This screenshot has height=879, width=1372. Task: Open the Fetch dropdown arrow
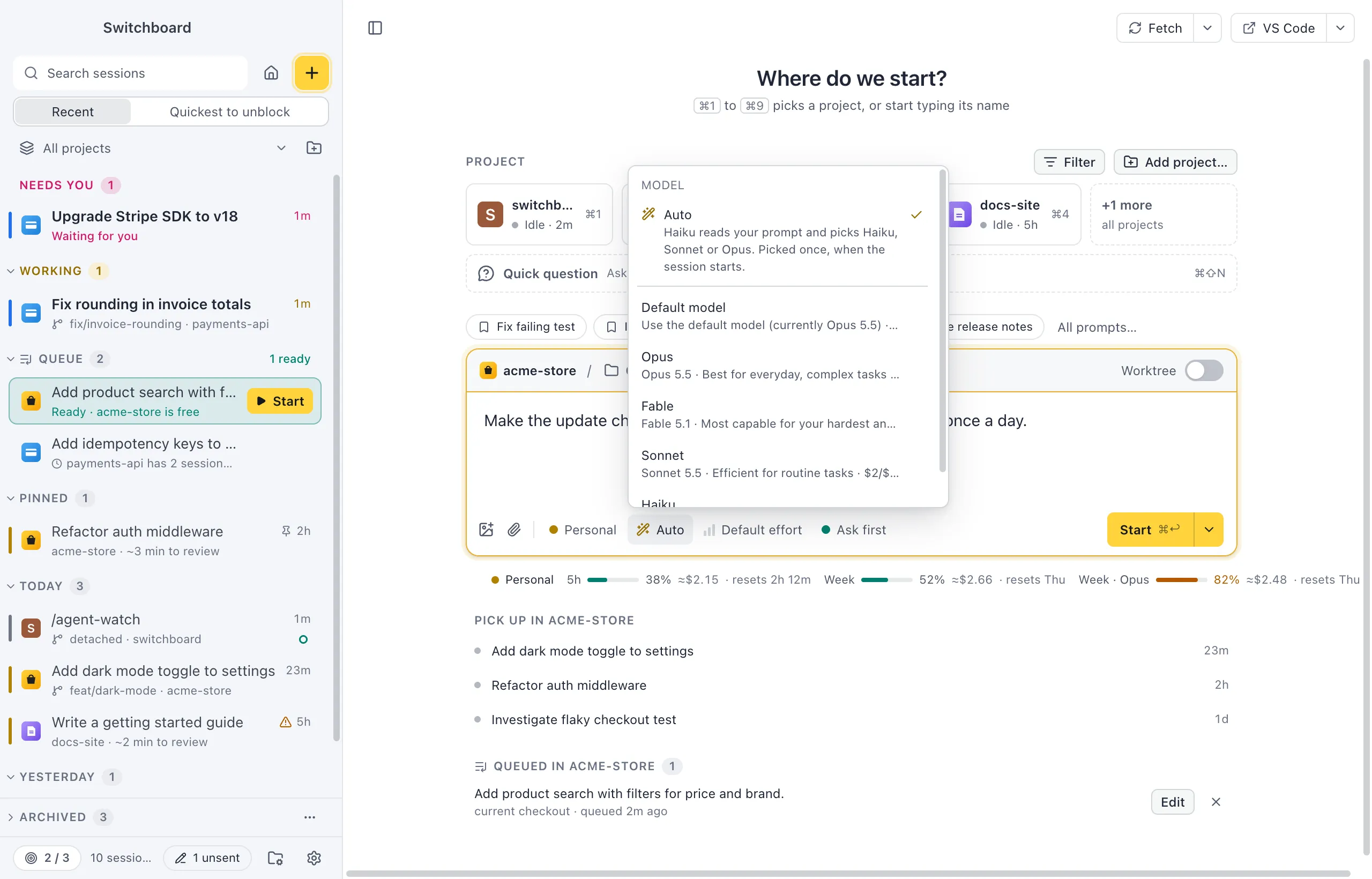point(1207,28)
